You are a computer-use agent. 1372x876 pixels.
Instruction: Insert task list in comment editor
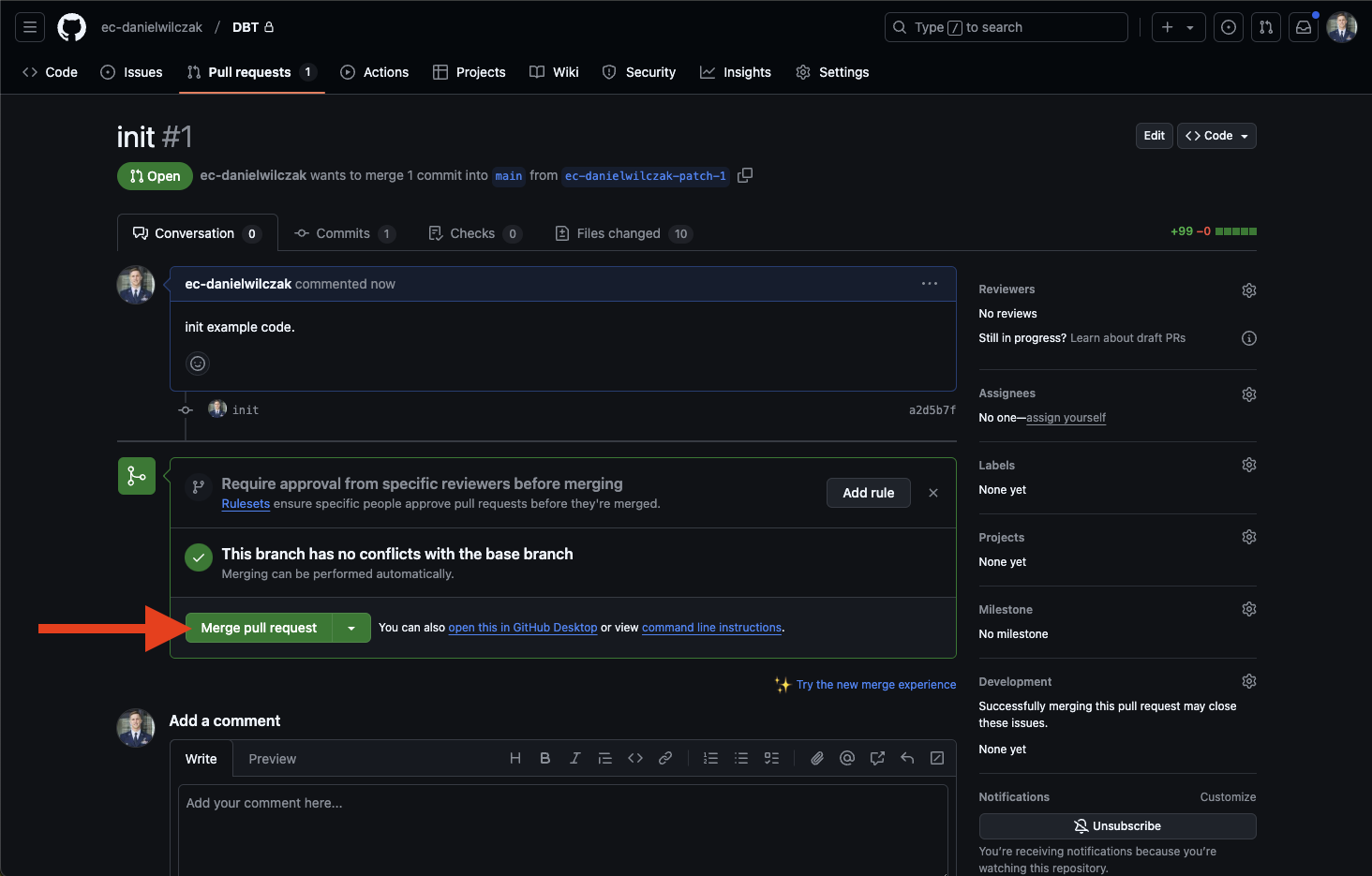[x=771, y=758]
